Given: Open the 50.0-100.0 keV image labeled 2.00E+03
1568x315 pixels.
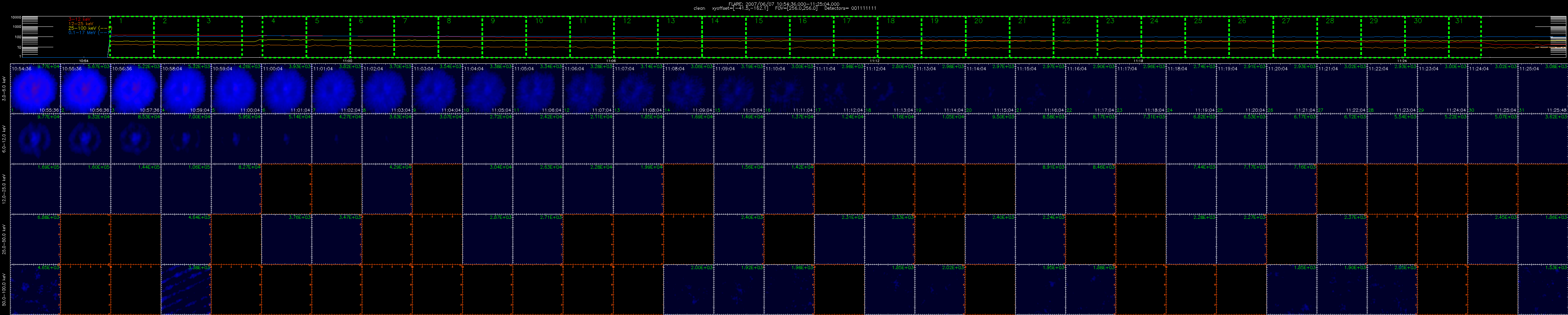Looking at the screenshot, I should (689, 290).
